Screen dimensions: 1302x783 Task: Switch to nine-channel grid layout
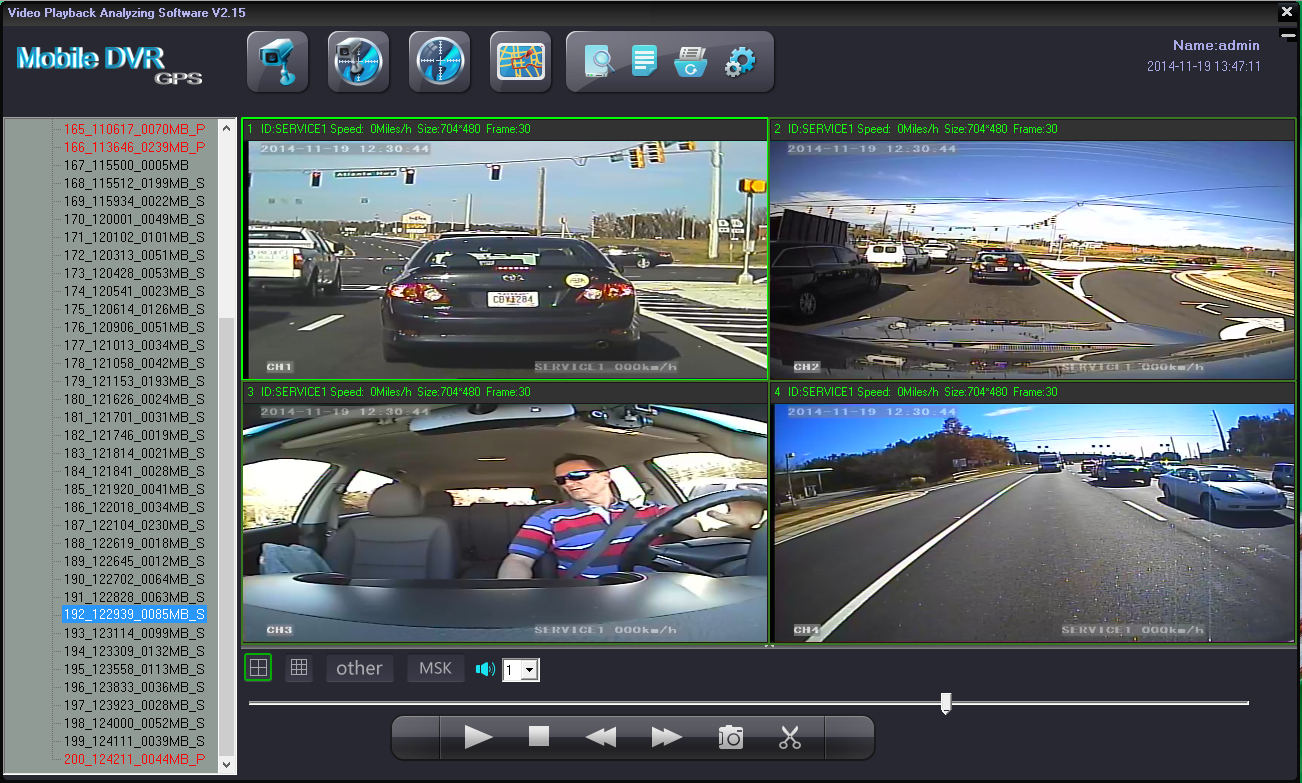pyautogui.click(x=298, y=668)
